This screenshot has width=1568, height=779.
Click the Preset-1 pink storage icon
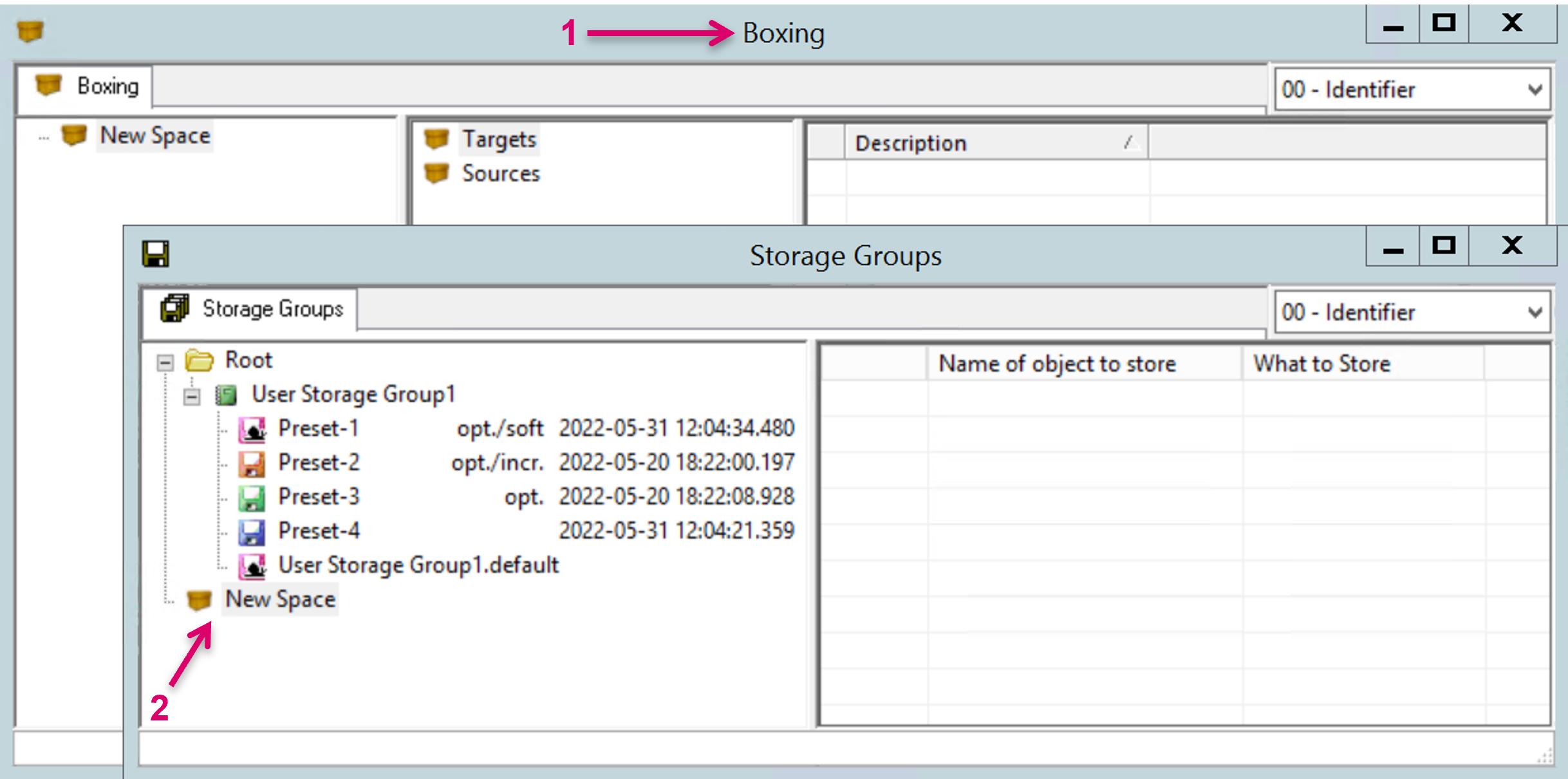252,429
